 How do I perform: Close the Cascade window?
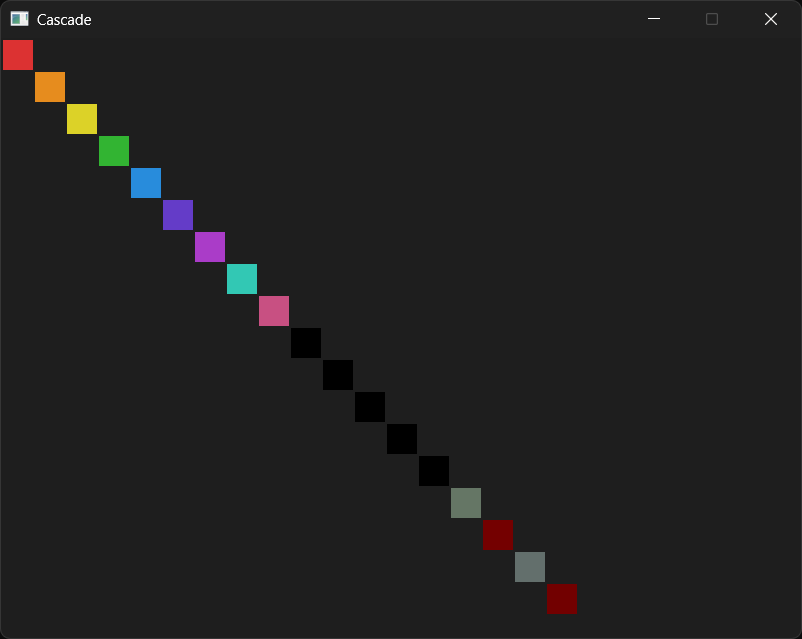click(771, 19)
